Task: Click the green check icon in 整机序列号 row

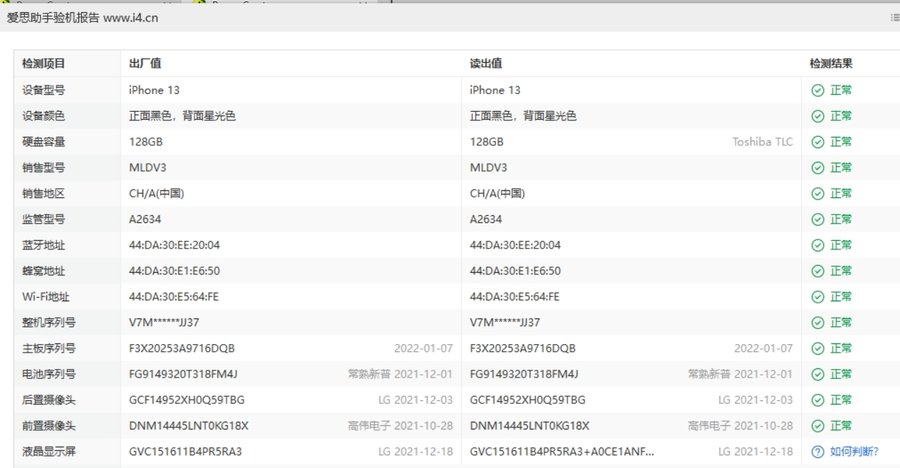Action: pyautogui.click(x=818, y=323)
